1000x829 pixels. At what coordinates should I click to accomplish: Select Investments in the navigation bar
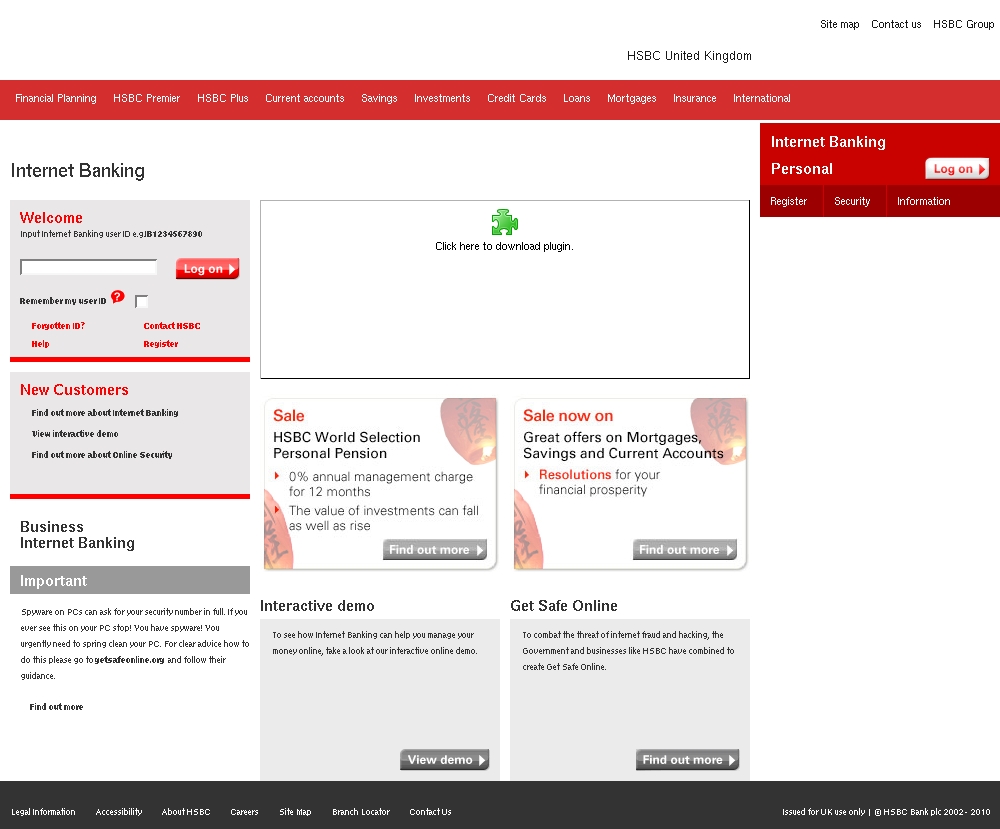pyautogui.click(x=442, y=98)
